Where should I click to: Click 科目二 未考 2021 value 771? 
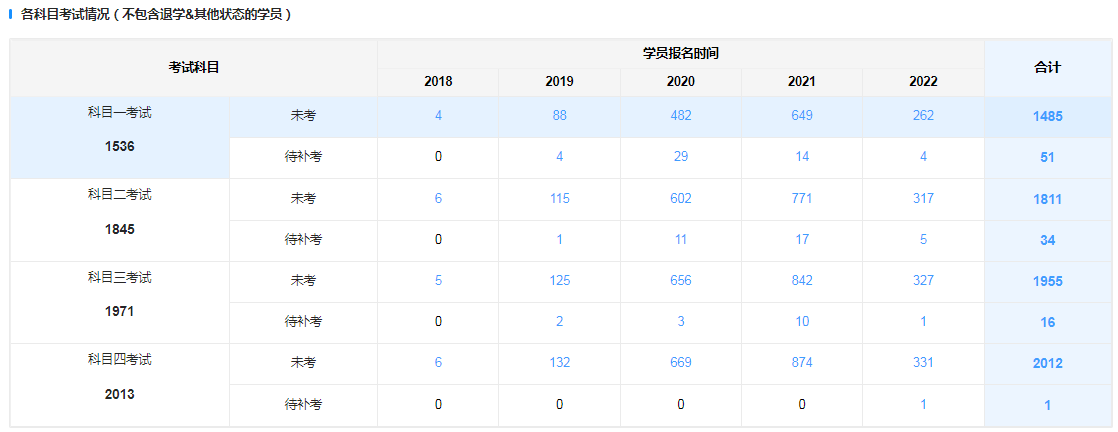click(x=802, y=198)
